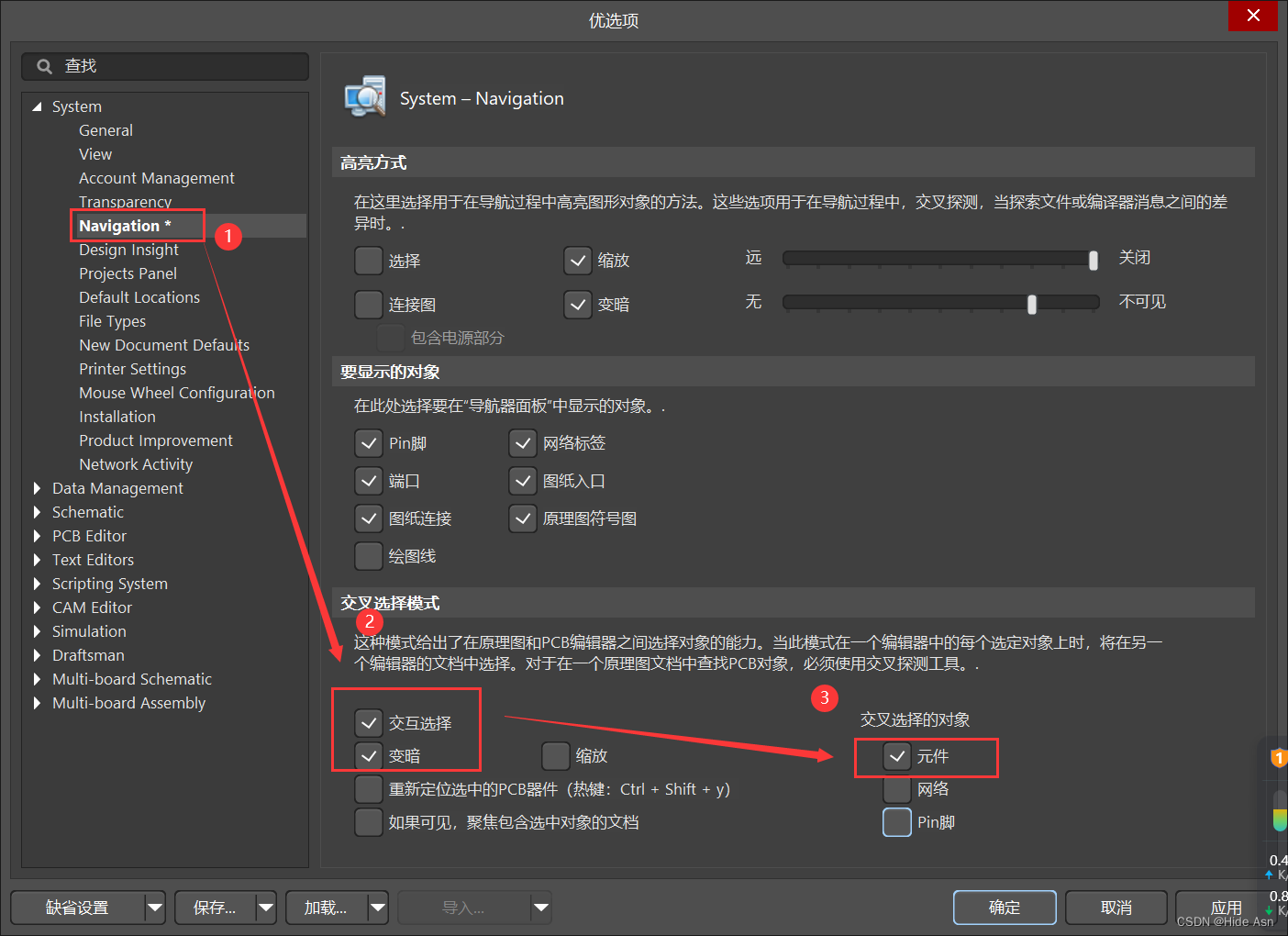Click the shield icon at right edge
The image size is (1288, 936).
[x=1279, y=758]
